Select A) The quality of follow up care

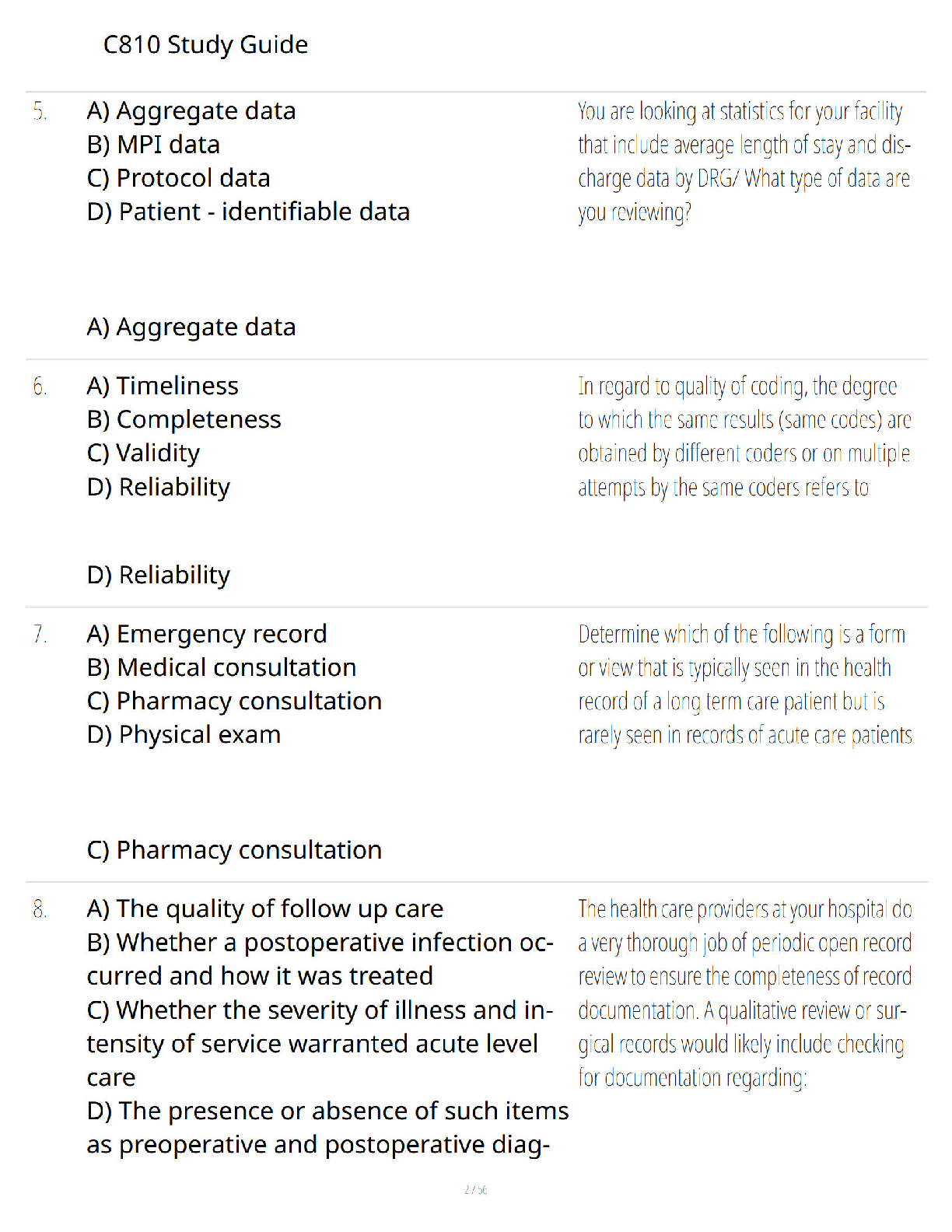(x=265, y=909)
